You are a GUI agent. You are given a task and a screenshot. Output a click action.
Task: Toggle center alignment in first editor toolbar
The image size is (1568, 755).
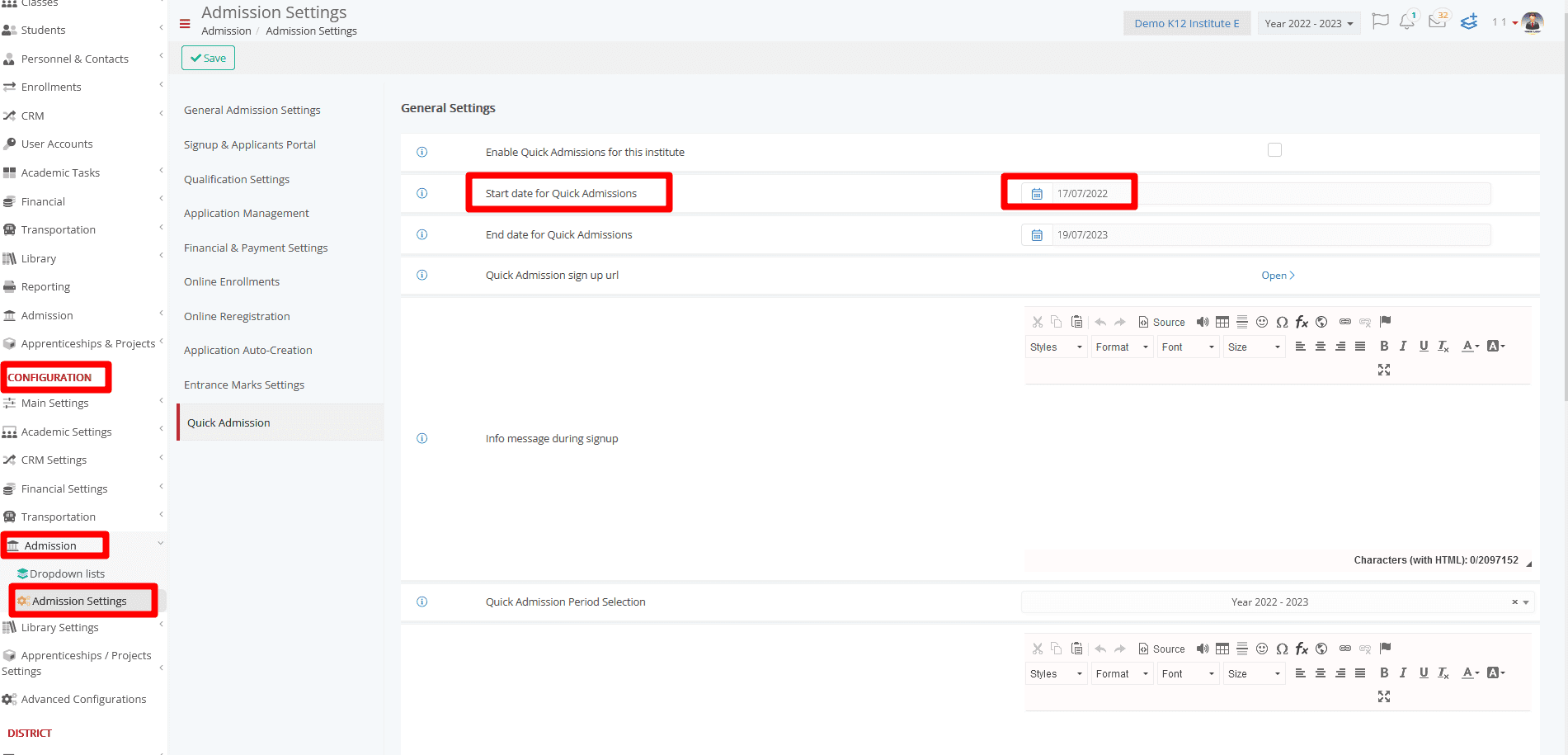click(x=1321, y=347)
